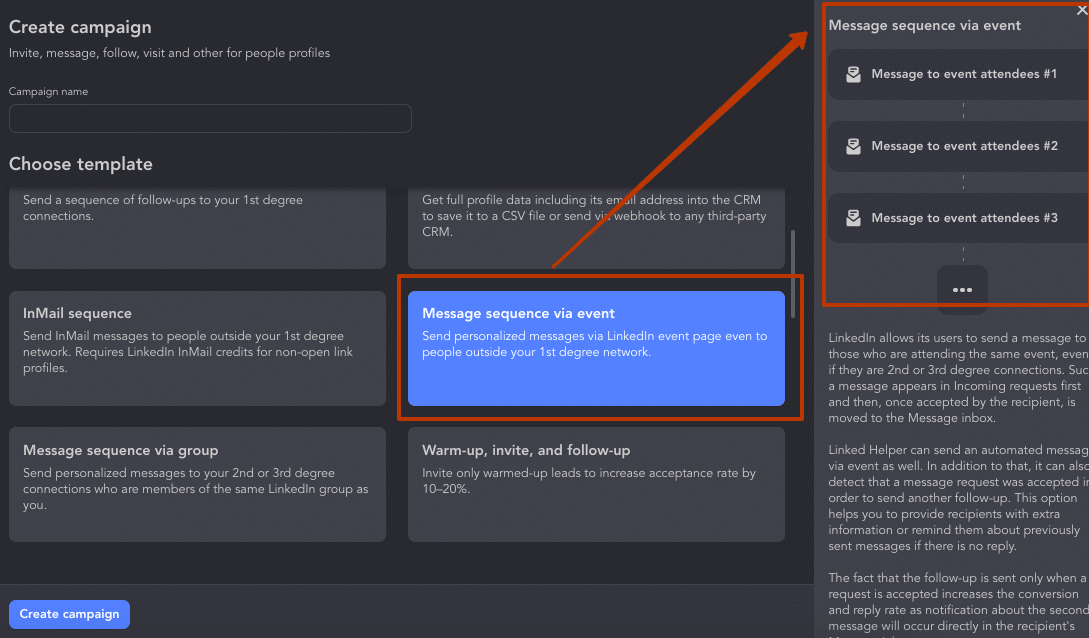The width and height of the screenshot is (1089, 638).
Task: Open the ellipsis button below the sequence steps
Action: coord(962,289)
